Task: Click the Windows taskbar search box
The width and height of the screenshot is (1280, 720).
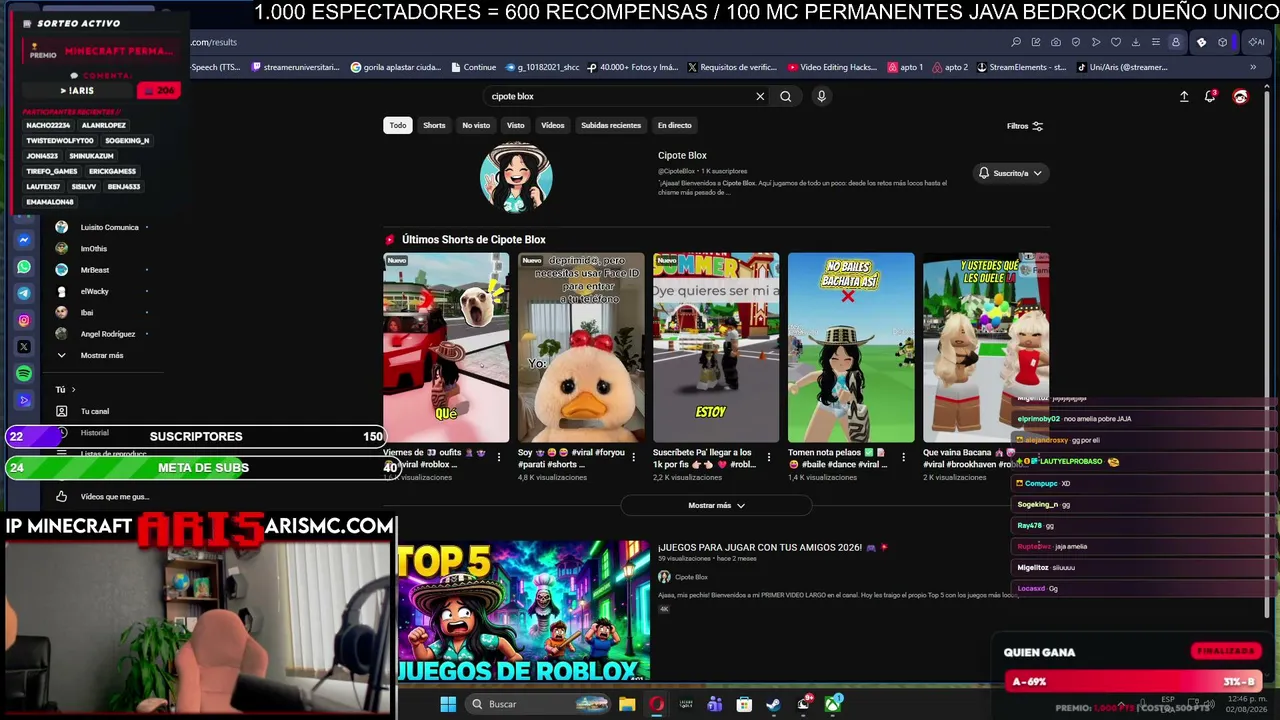Action: click(x=539, y=704)
